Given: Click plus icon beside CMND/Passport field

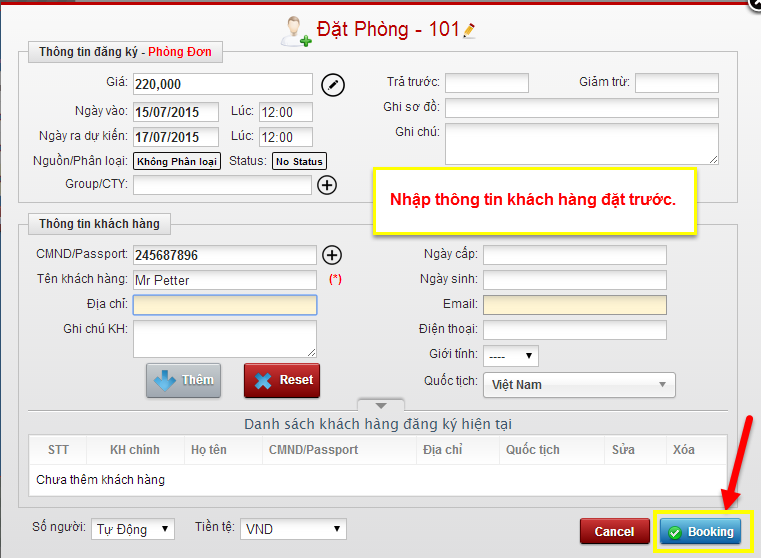Looking at the screenshot, I should [332, 256].
